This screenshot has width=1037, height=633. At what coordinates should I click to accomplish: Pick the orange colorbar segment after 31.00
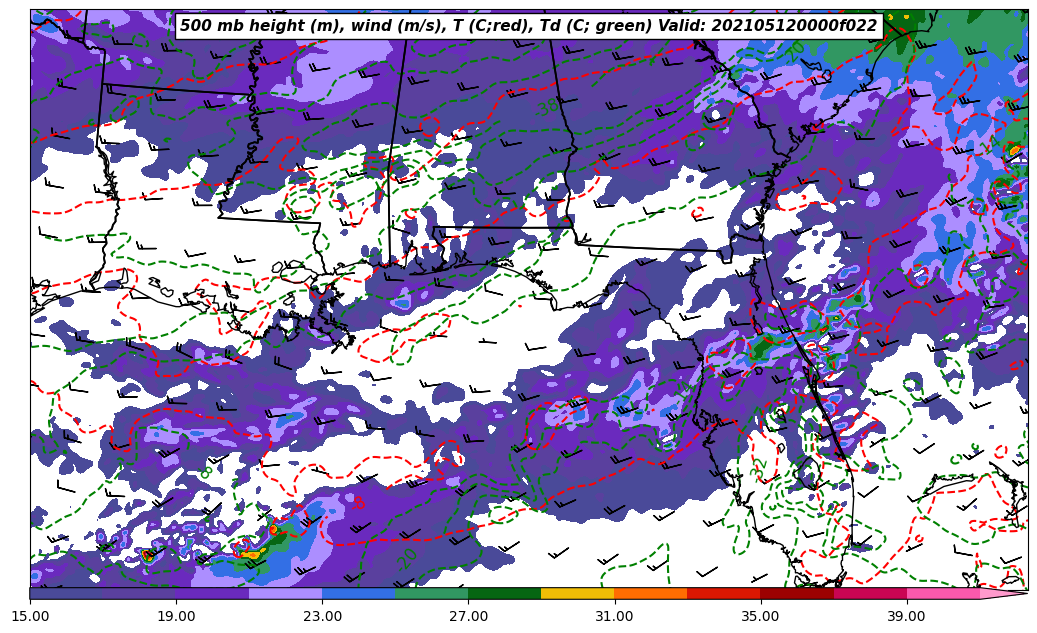(651, 593)
